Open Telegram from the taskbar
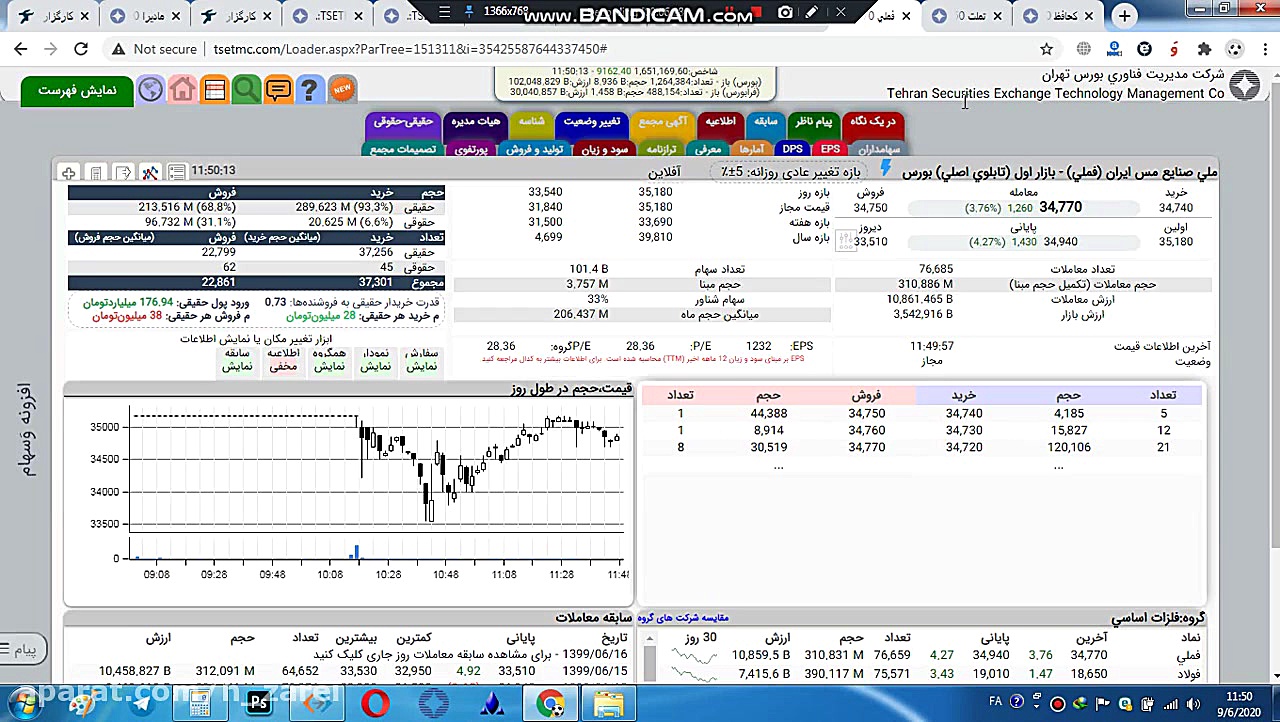 pyautogui.click(x=142, y=703)
